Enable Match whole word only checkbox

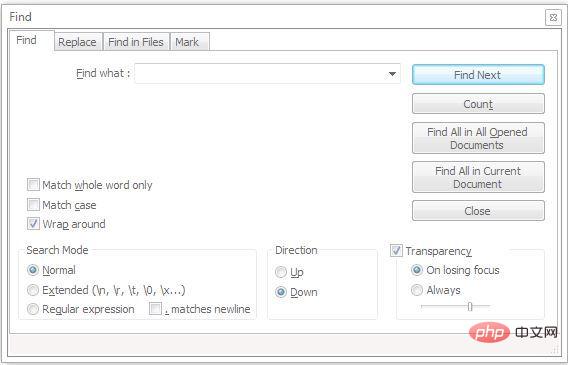(33, 185)
